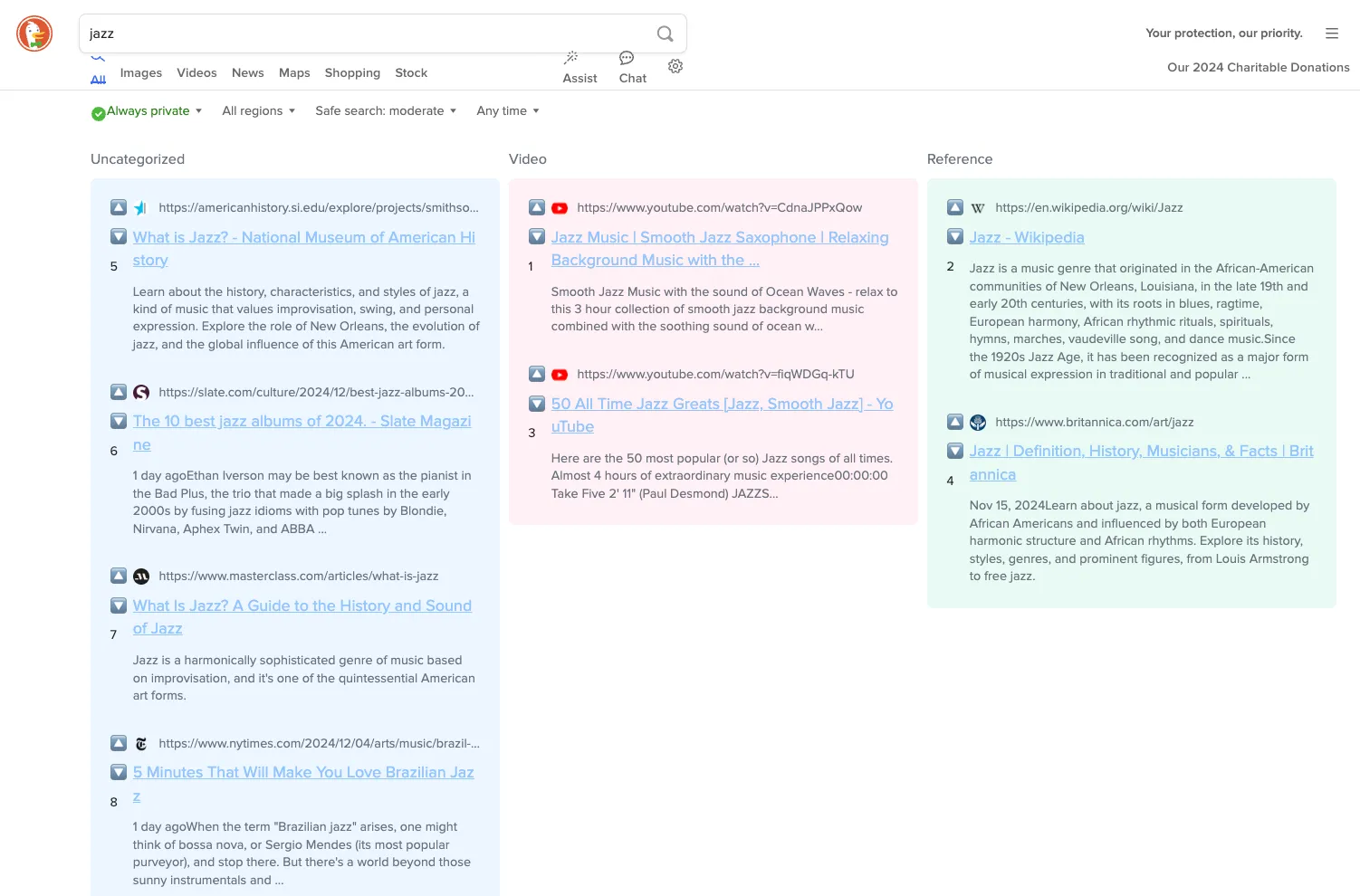The image size is (1360, 896).
Task: Open Our 2024 Charitable Donations link
Action: tap(1258, 68)
